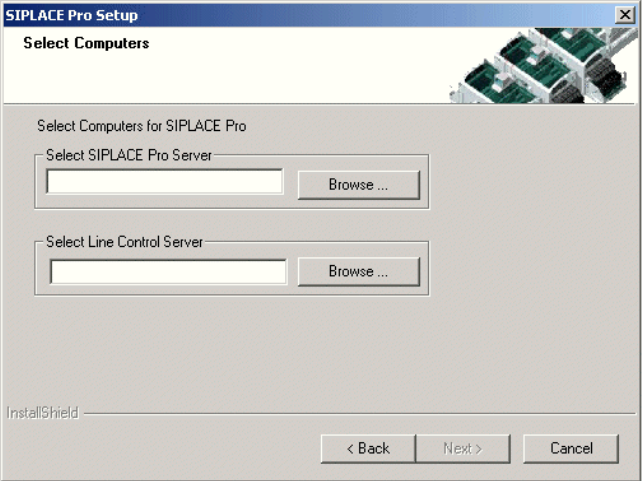
Task: Browse for the SIPLACE Pro Server
Action: (359, 185)
